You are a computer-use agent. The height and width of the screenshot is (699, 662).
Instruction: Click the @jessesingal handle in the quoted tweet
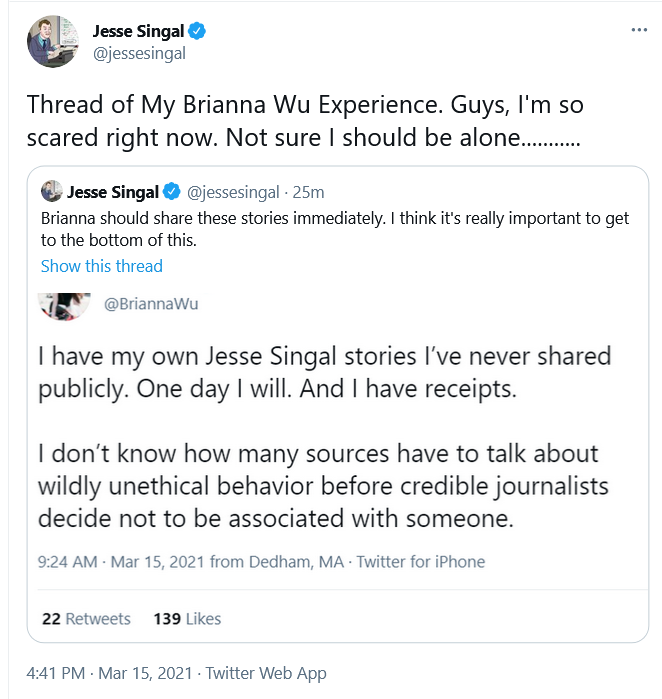(233, 192)
